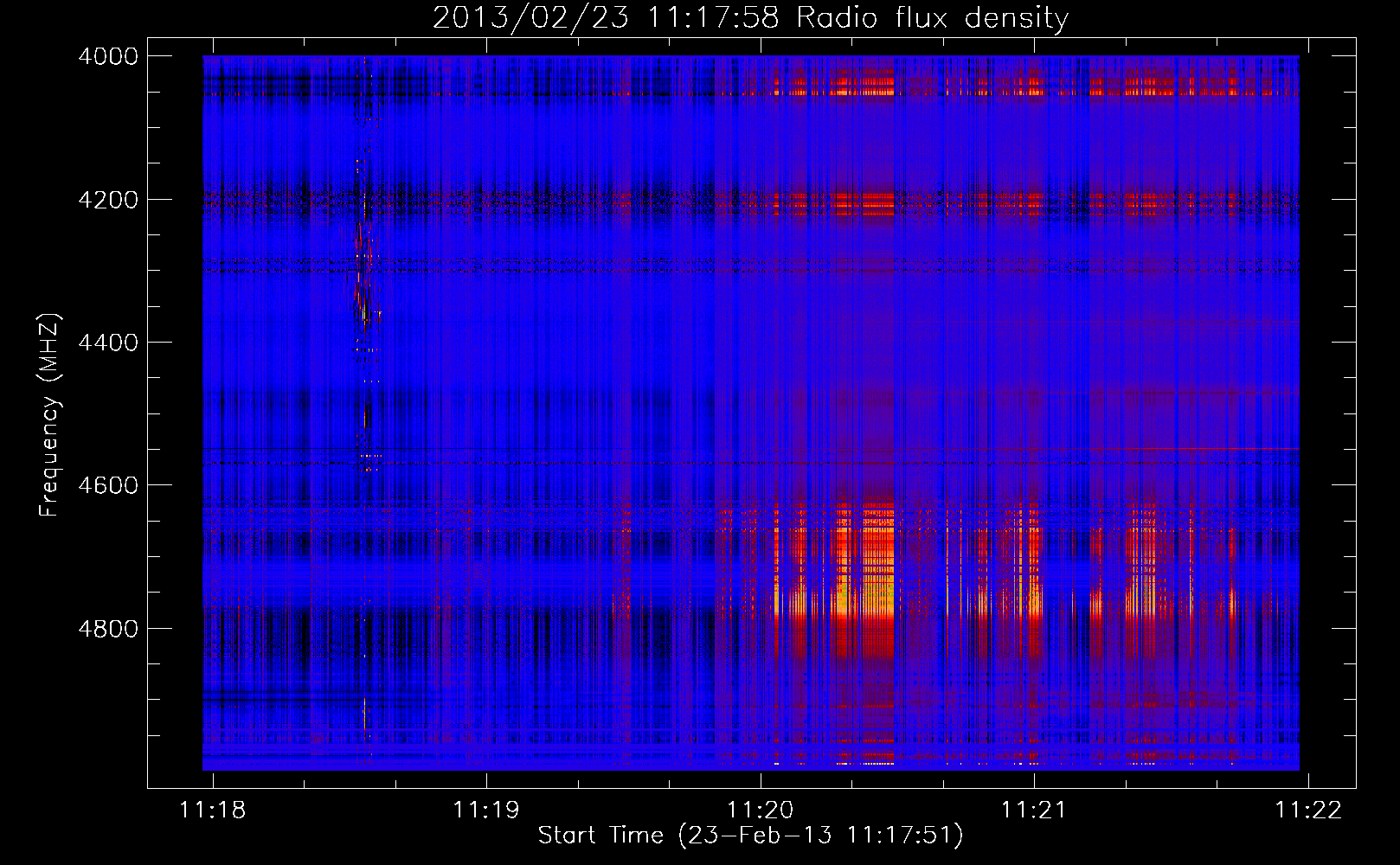Click the 4000 frequency axis label

(108, 56)
